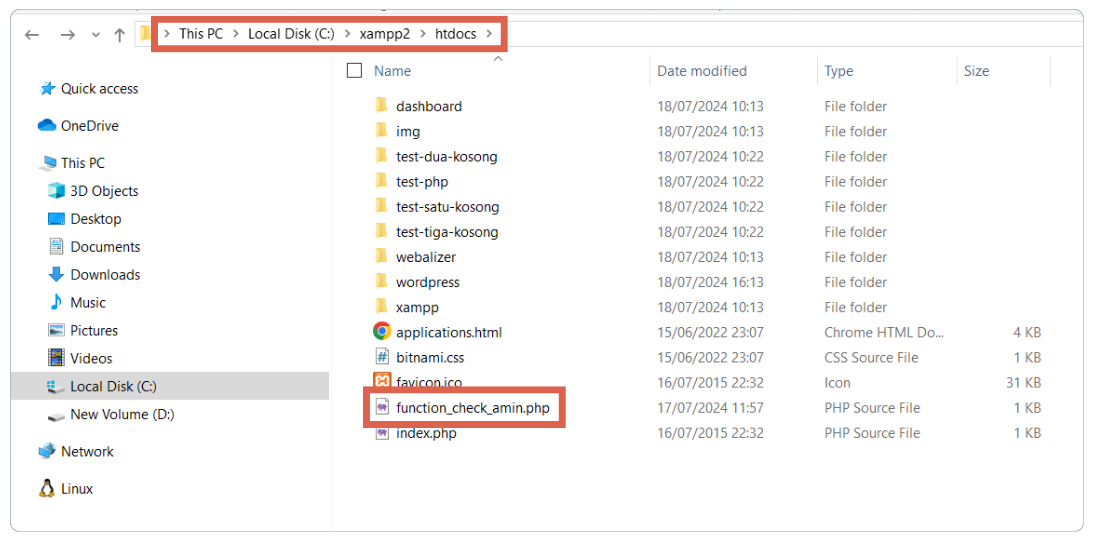
Task: Click PHP file icon of index.php
Action: tap(382, 432)
